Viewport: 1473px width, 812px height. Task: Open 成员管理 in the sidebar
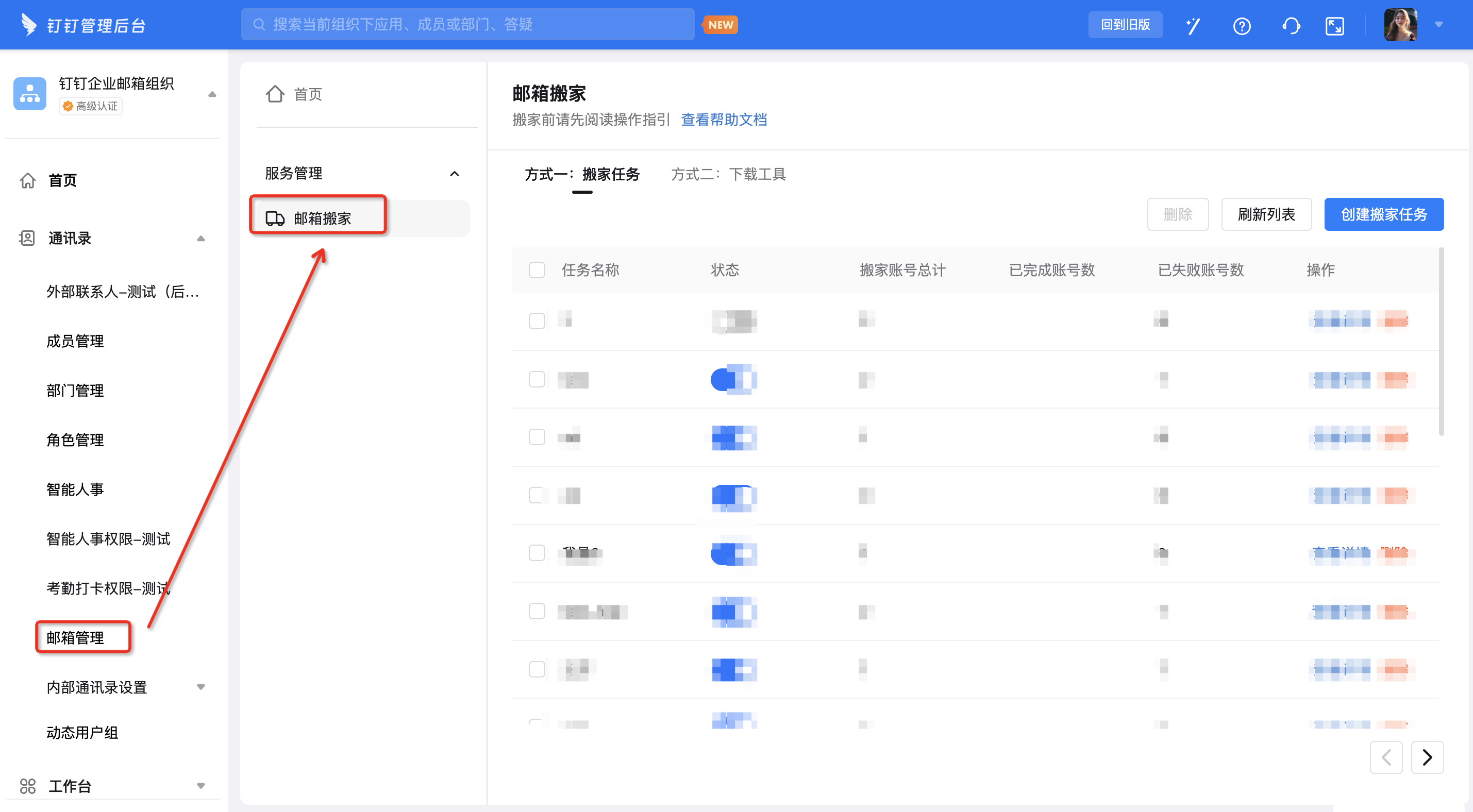[75, 342]
